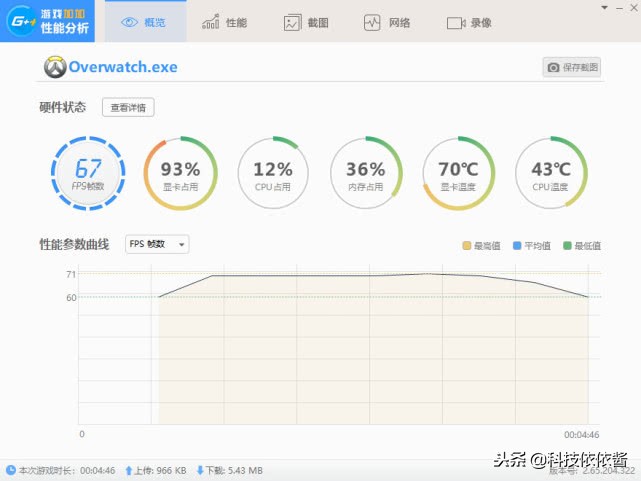This screenshot has width=641, height=481.
Task: Click the 12% CPU占用 gauge
Action: pyautogui.click(x=273, y=173)
